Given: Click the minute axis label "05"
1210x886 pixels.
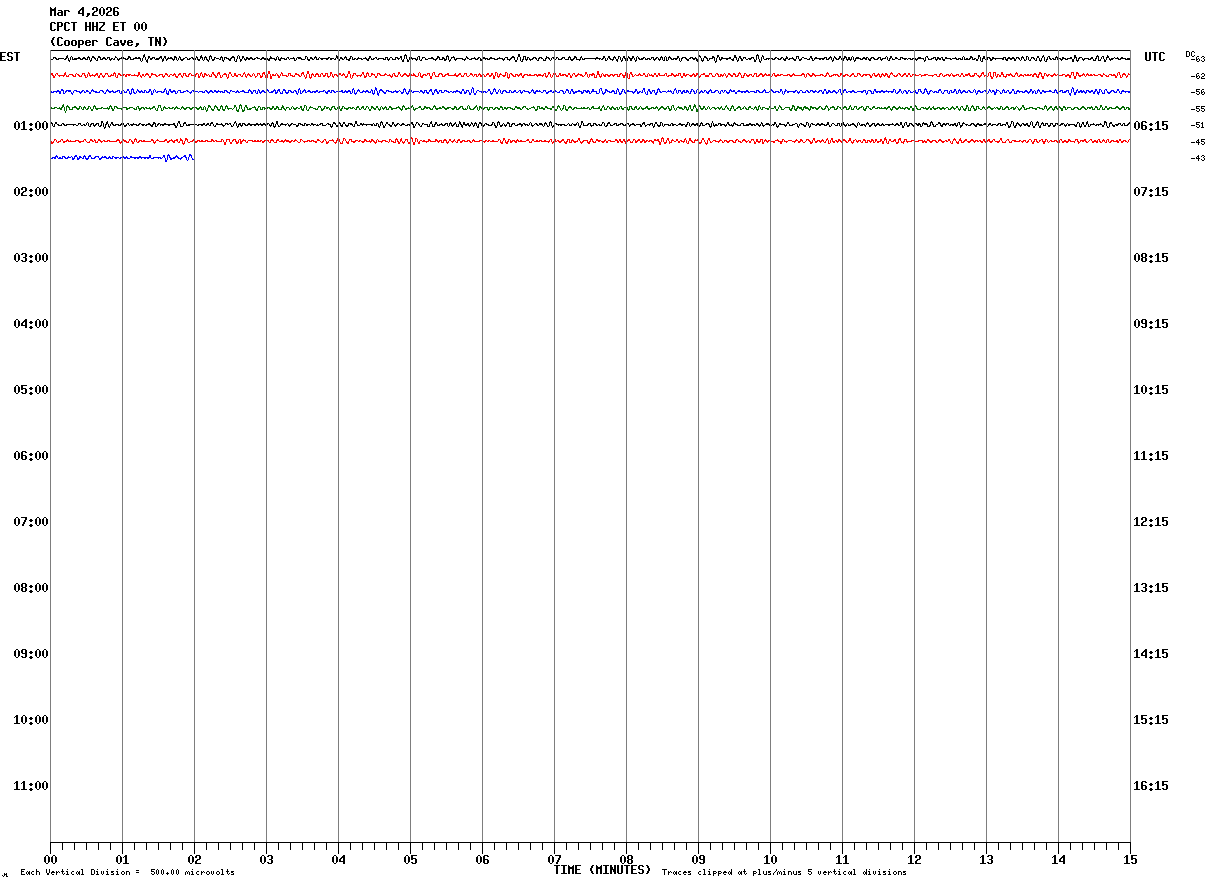Looking at the screenshot, I should pos(410,860).
